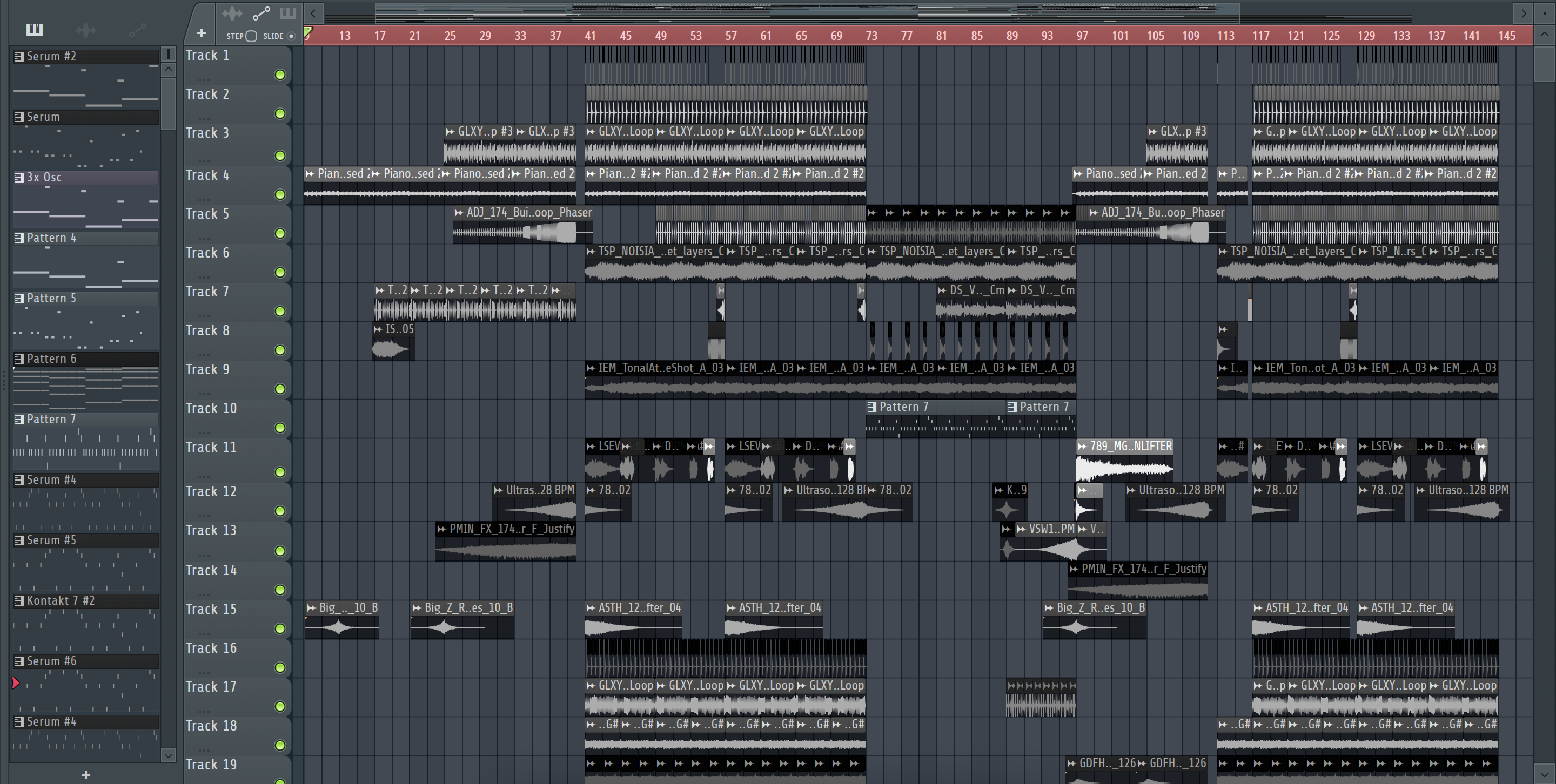Click piano icon beside first Serum entry

click(19, 117)
